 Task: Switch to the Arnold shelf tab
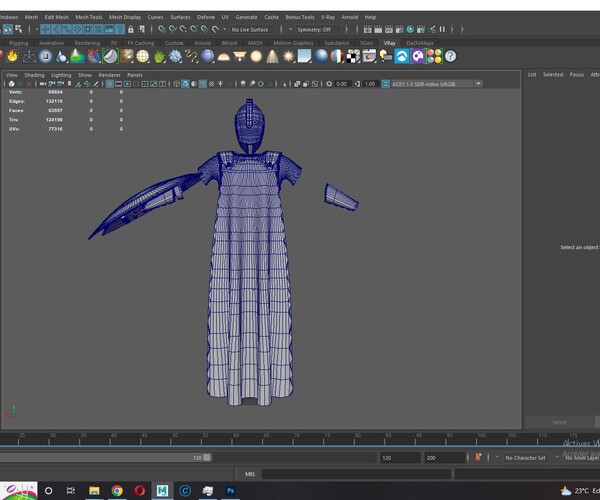pyautogui.click(x=202, y=43)
